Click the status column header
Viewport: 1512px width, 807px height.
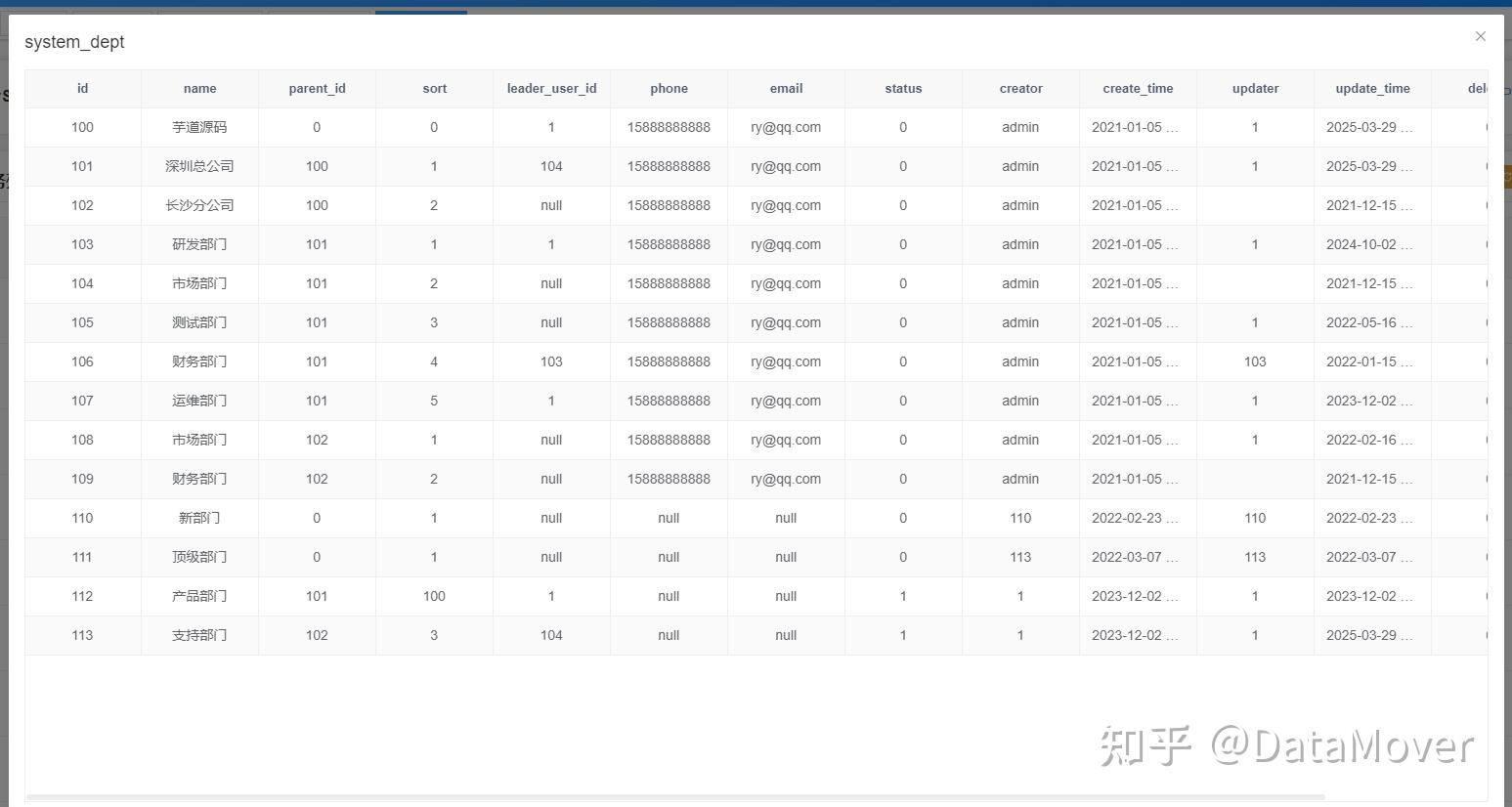tap(902, 88)
